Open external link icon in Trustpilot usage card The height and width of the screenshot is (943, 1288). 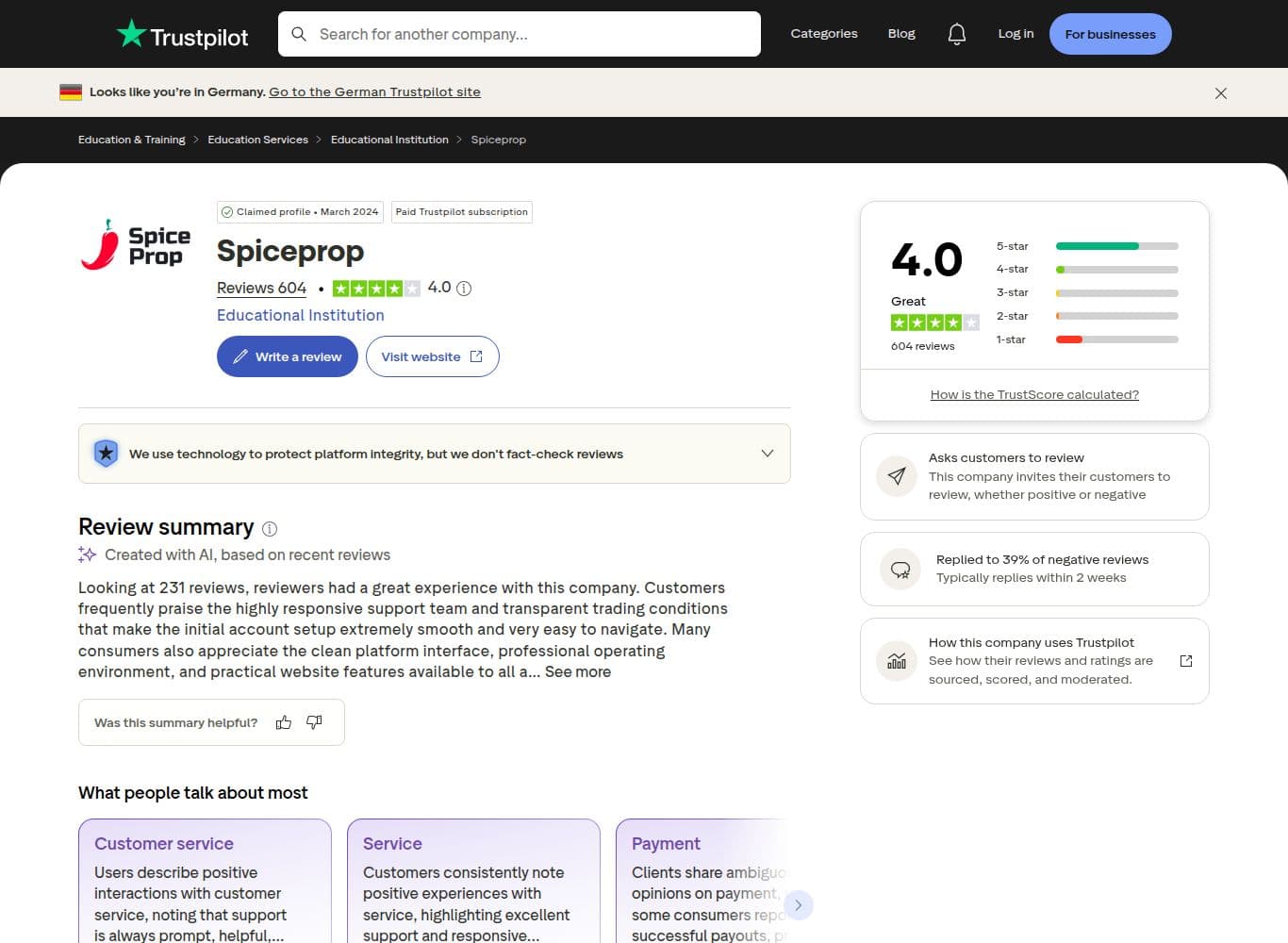tap(1186, 661)
